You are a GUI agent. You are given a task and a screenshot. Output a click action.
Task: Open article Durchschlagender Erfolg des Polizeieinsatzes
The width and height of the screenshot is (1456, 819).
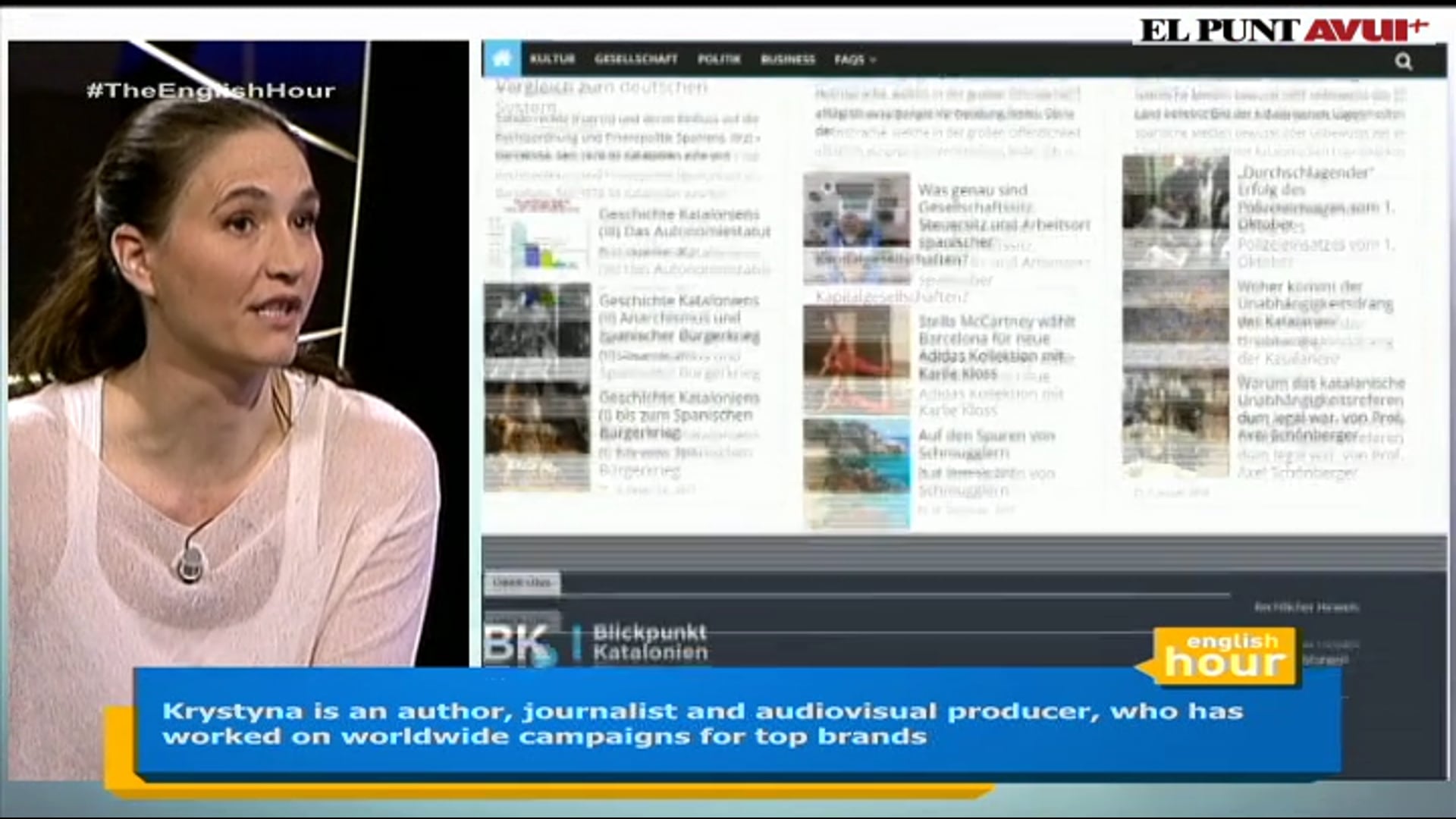pos(1316,198)
